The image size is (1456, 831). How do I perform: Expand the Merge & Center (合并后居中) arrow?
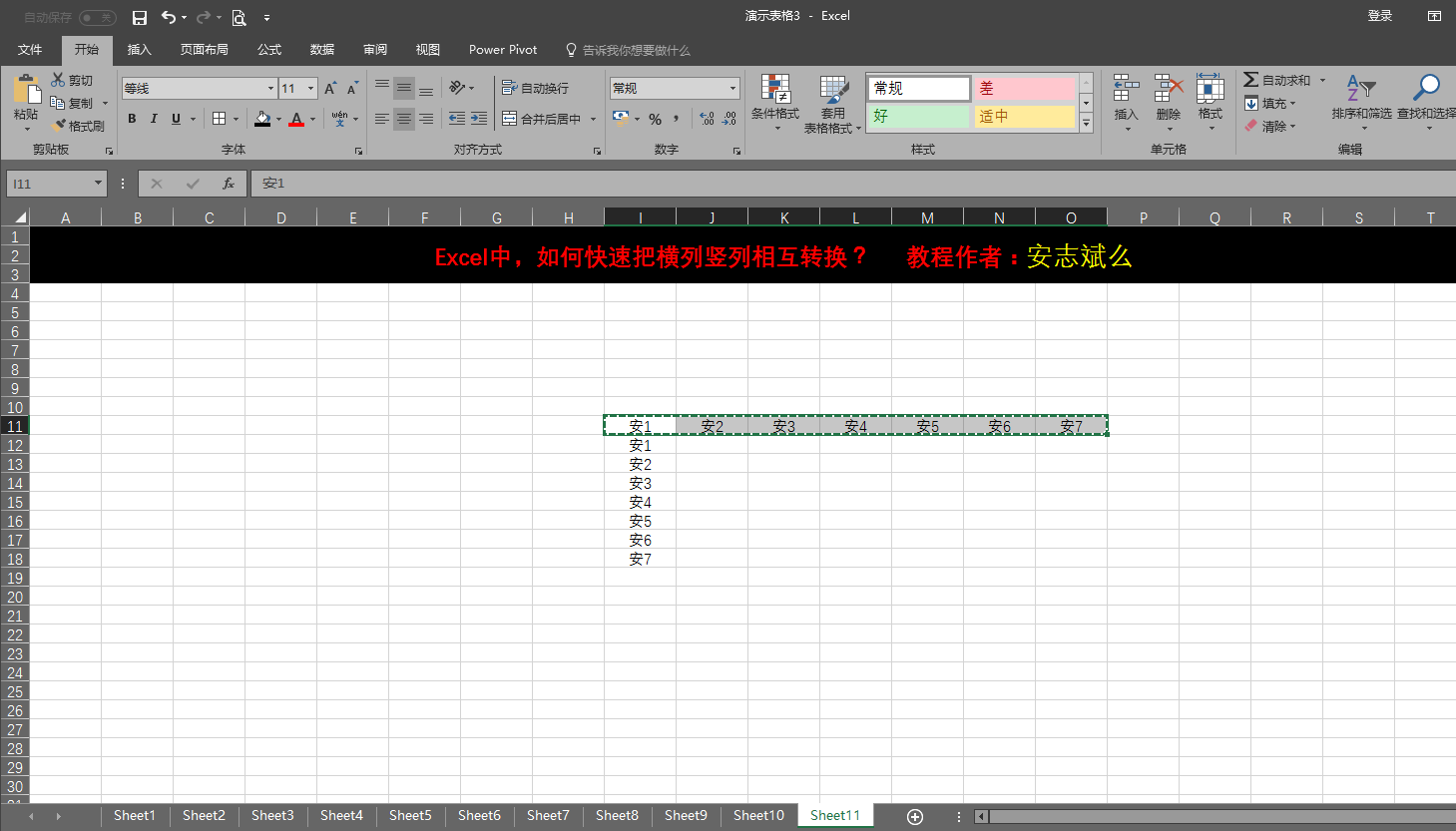593,119
